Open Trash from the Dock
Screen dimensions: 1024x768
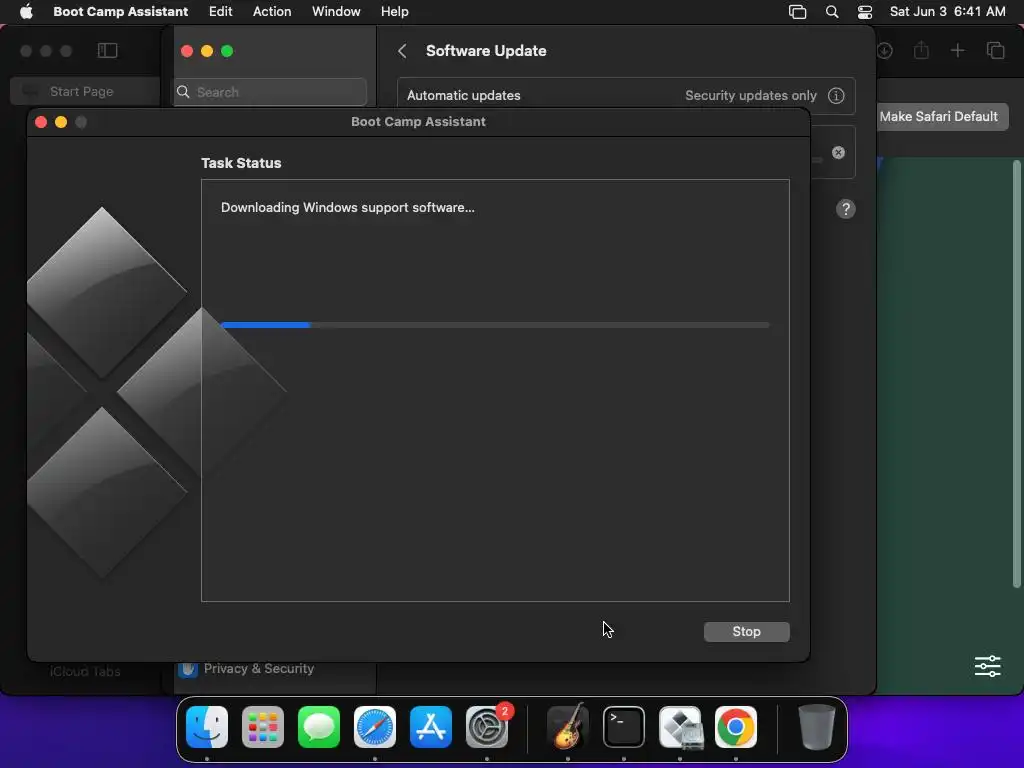coord(816,727)
